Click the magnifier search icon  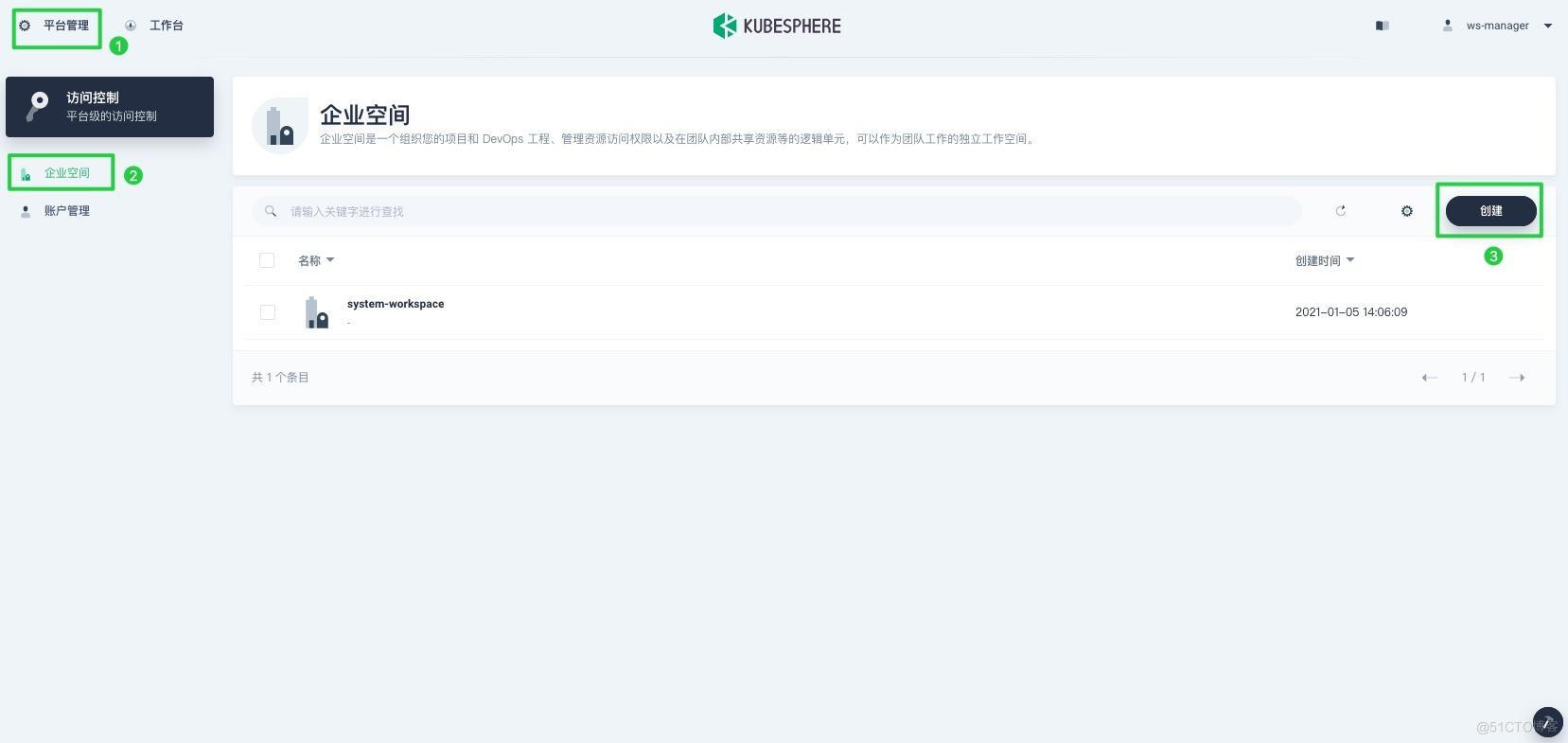click(x=271, y=211)
